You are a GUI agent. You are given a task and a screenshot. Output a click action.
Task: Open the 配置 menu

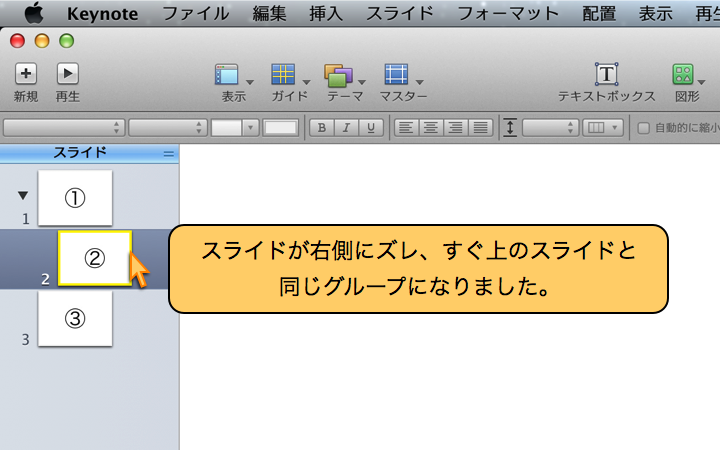[599, 14]
